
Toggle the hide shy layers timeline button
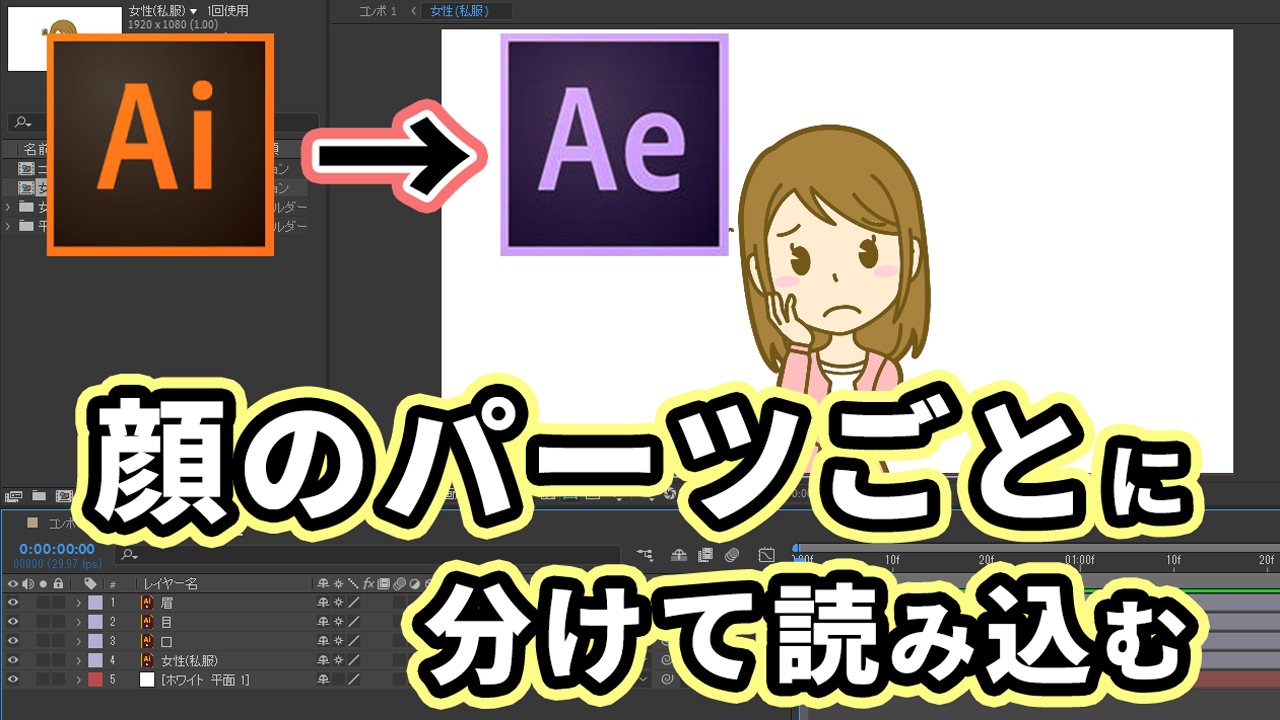[679, 555]
